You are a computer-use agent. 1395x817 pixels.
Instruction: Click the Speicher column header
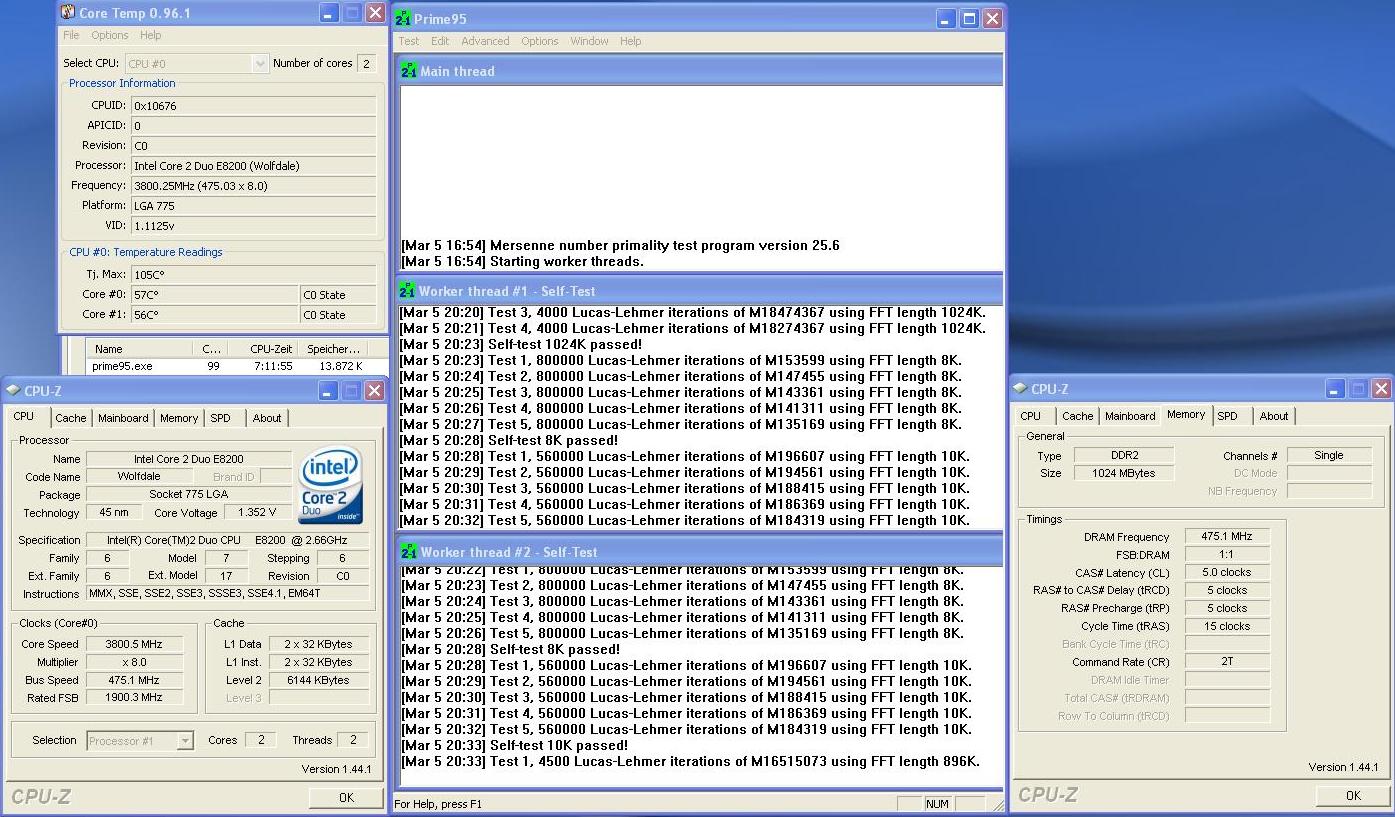(x=334, y=349)
